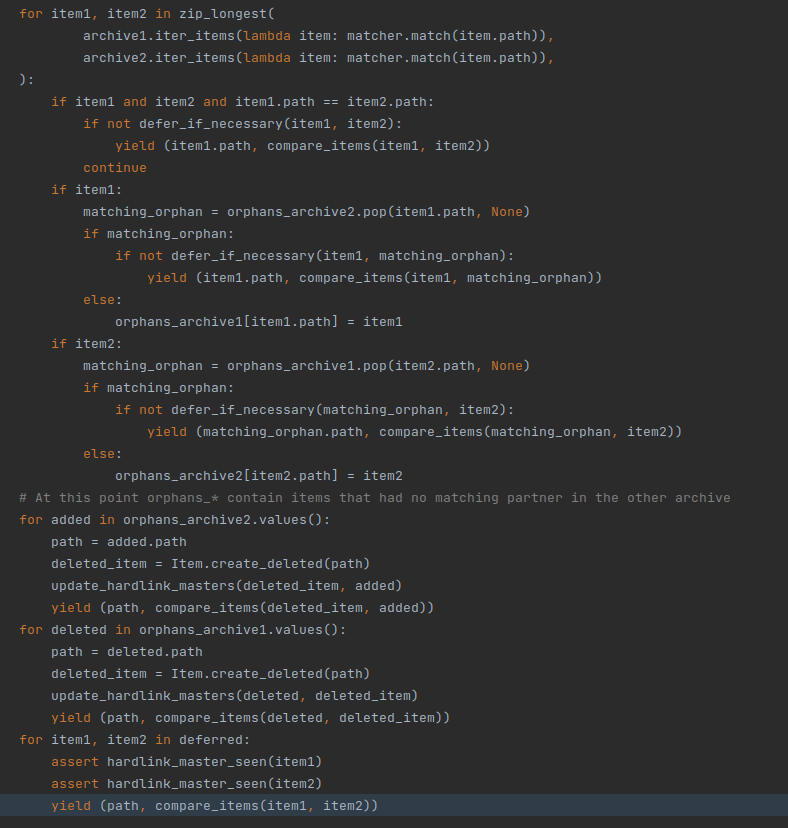Click 'yield (path, compare_items(deleted, deleted_item))' line

(x=250, y=718)
